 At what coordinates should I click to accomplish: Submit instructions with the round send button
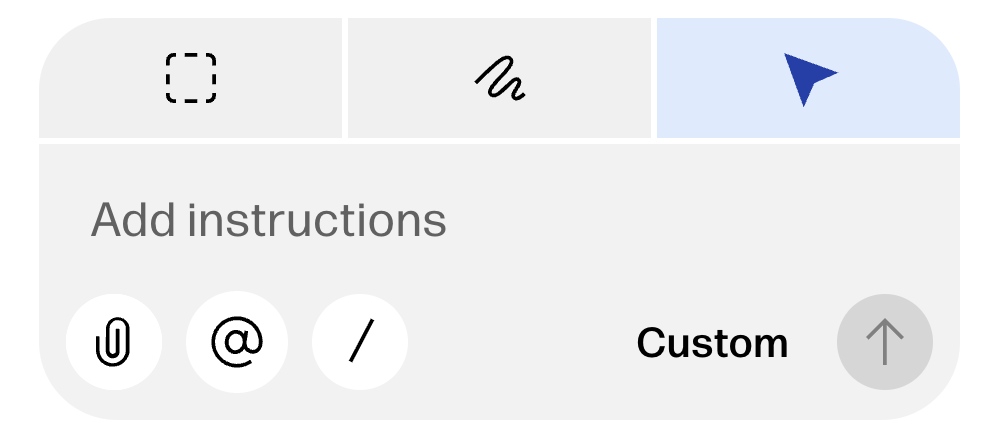pyautogui.click(x=884, y=343)
